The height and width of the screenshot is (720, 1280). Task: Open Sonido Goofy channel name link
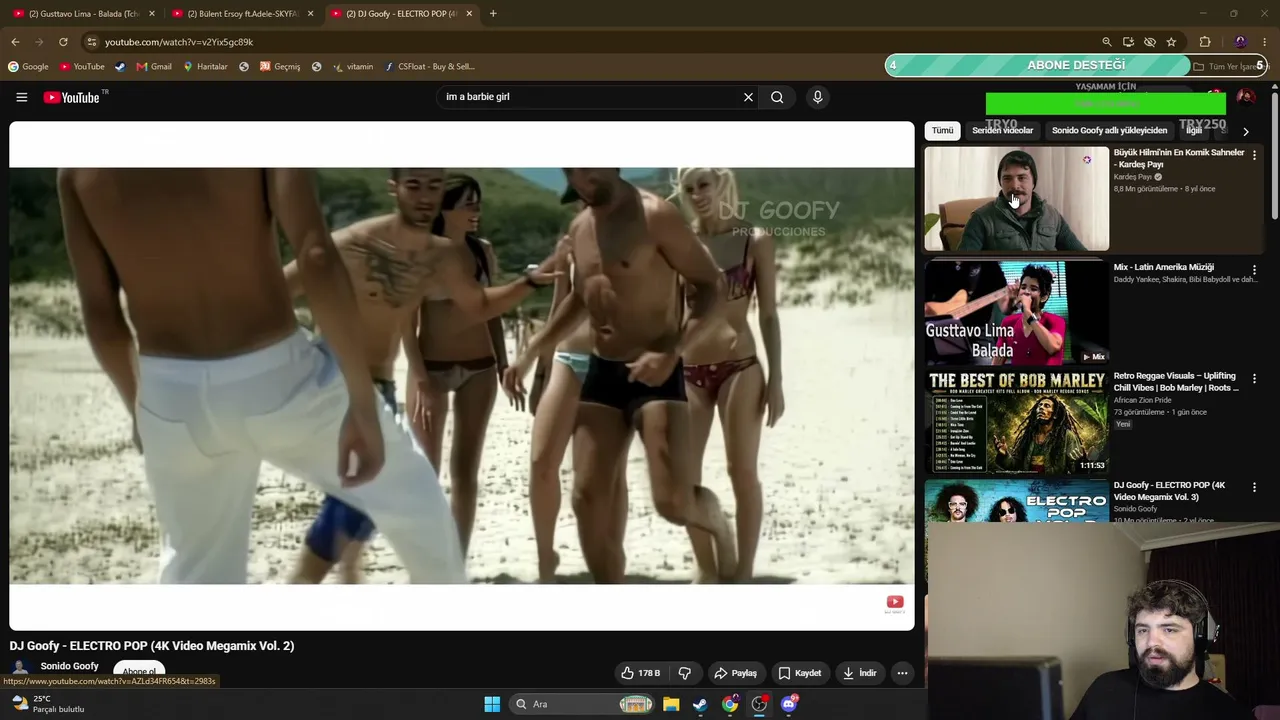[x=70, y=666]
